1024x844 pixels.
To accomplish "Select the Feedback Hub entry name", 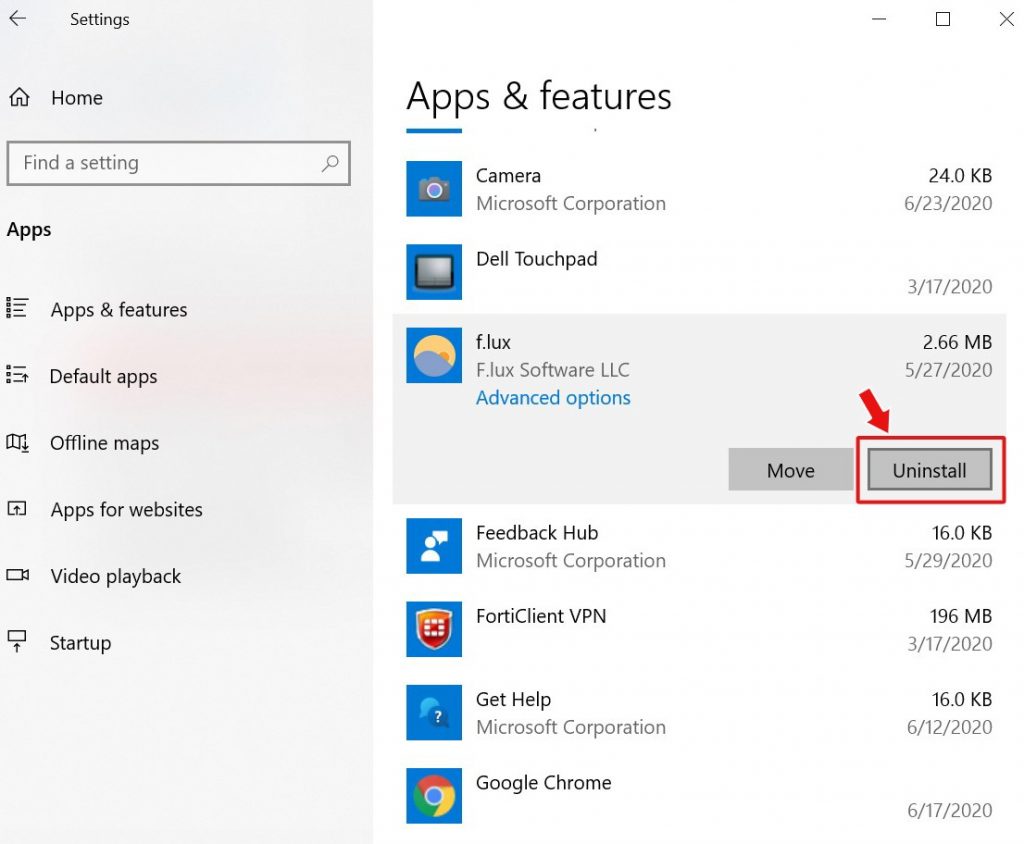I will (x=537, y=533).
